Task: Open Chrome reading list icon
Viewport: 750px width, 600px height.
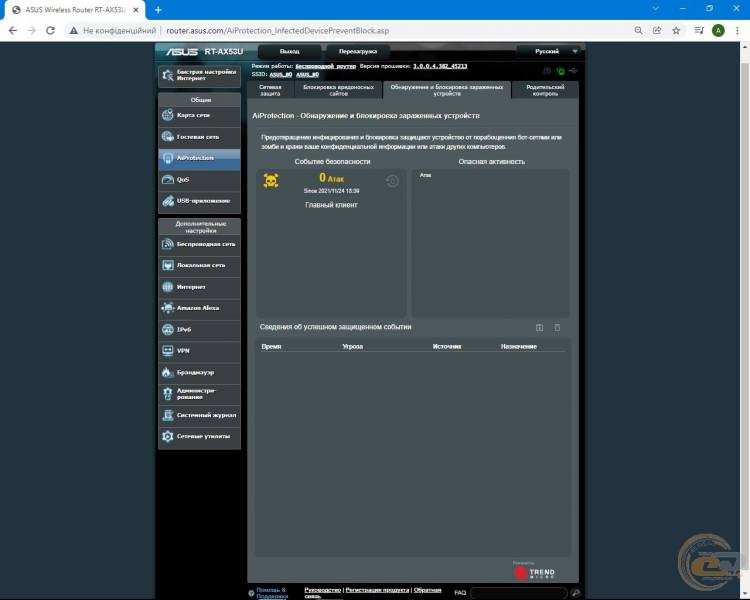Action: pyautogui.click(x=699, y=31)
